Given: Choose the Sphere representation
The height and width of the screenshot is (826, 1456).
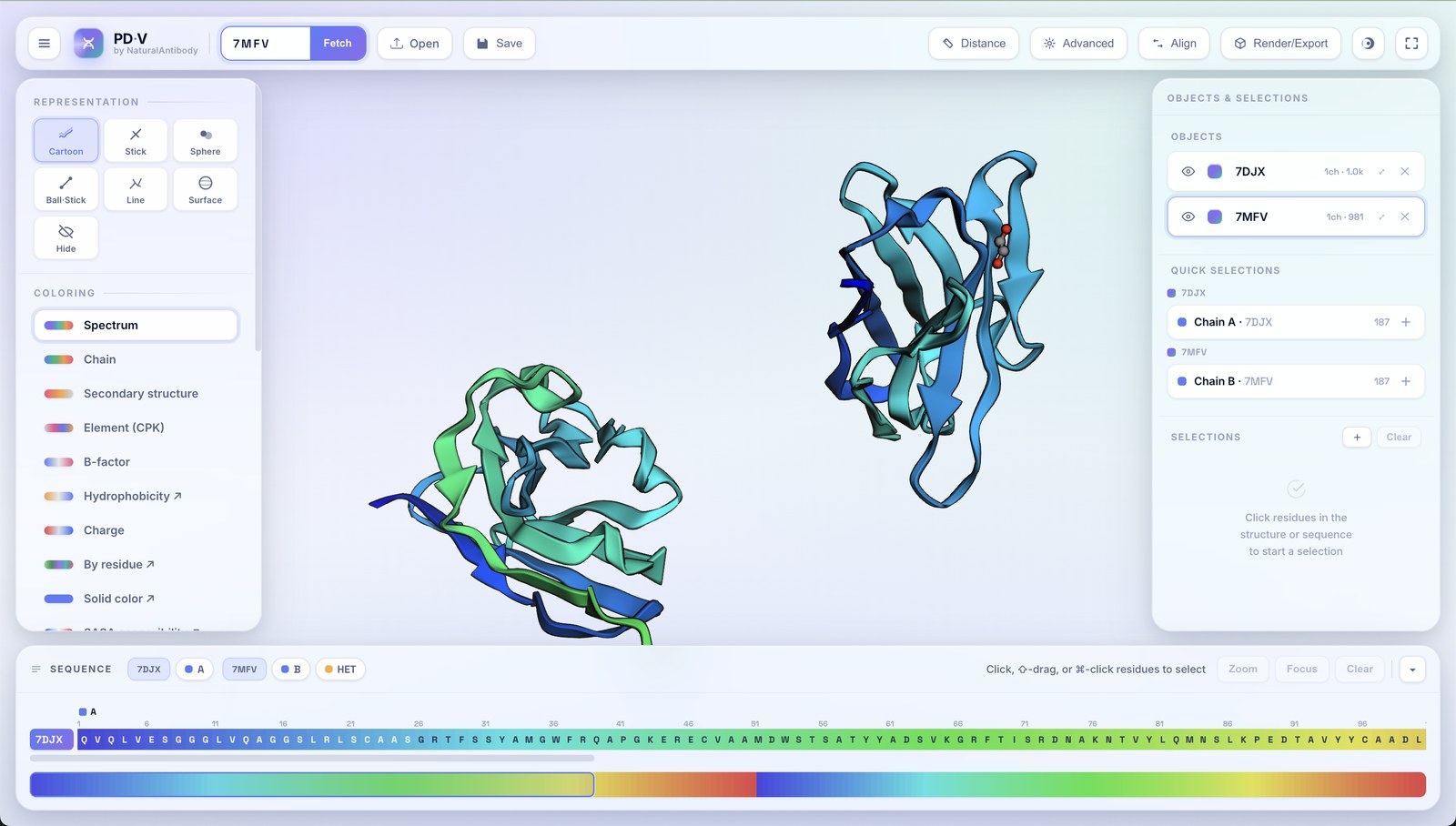Looking at the screenshot, I should (206, 141).
